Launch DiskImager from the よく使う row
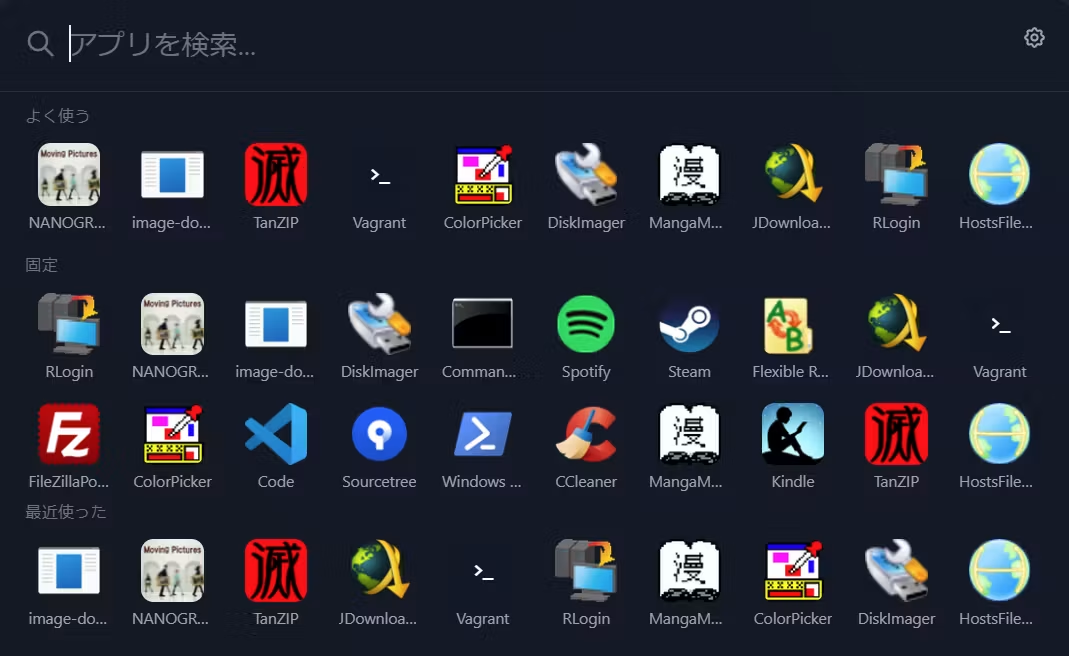The image size is (1069, 656). (586, 187)
